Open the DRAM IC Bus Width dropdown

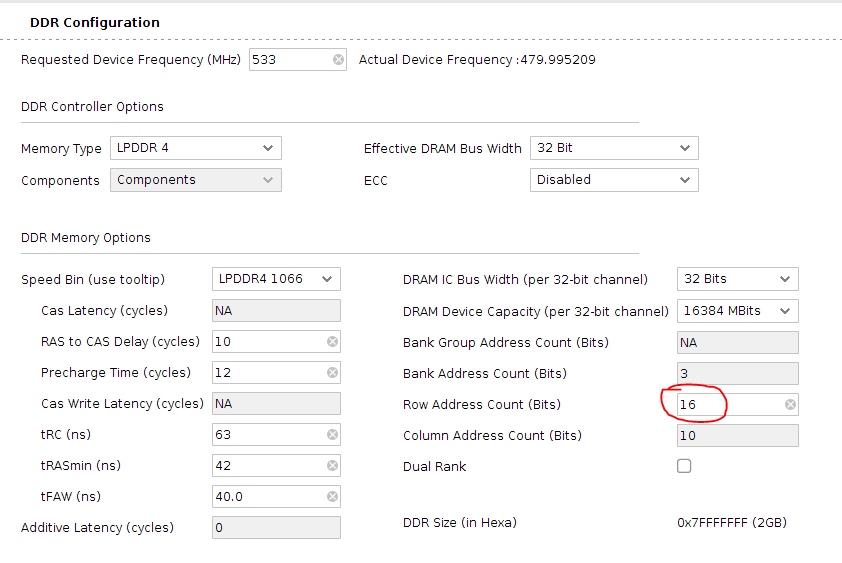coord(738,279)
